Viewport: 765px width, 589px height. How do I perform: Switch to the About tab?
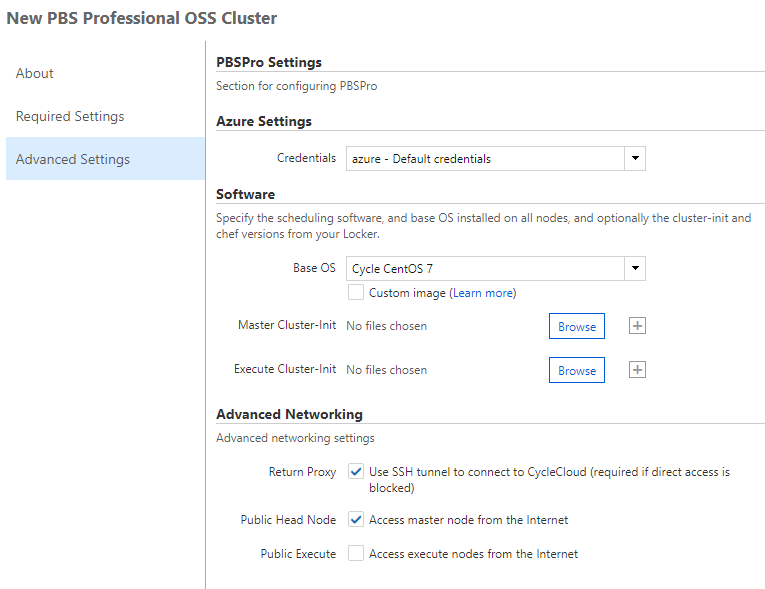pos(35,73)
